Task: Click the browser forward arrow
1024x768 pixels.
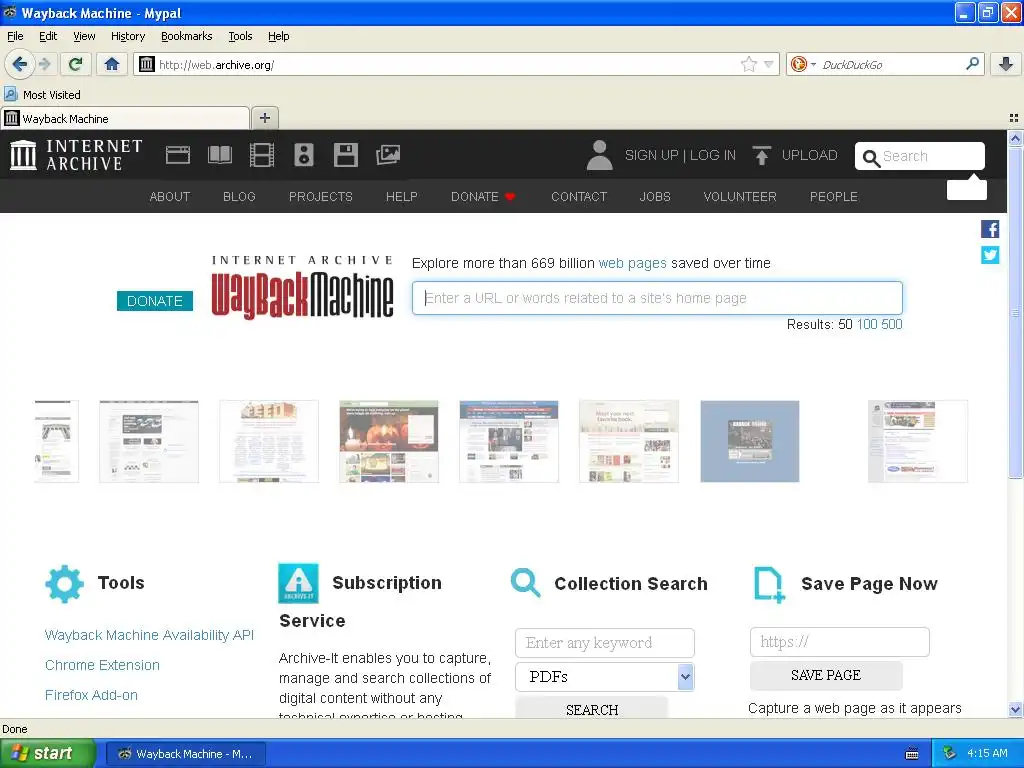Action: click(x=44, y=64)
